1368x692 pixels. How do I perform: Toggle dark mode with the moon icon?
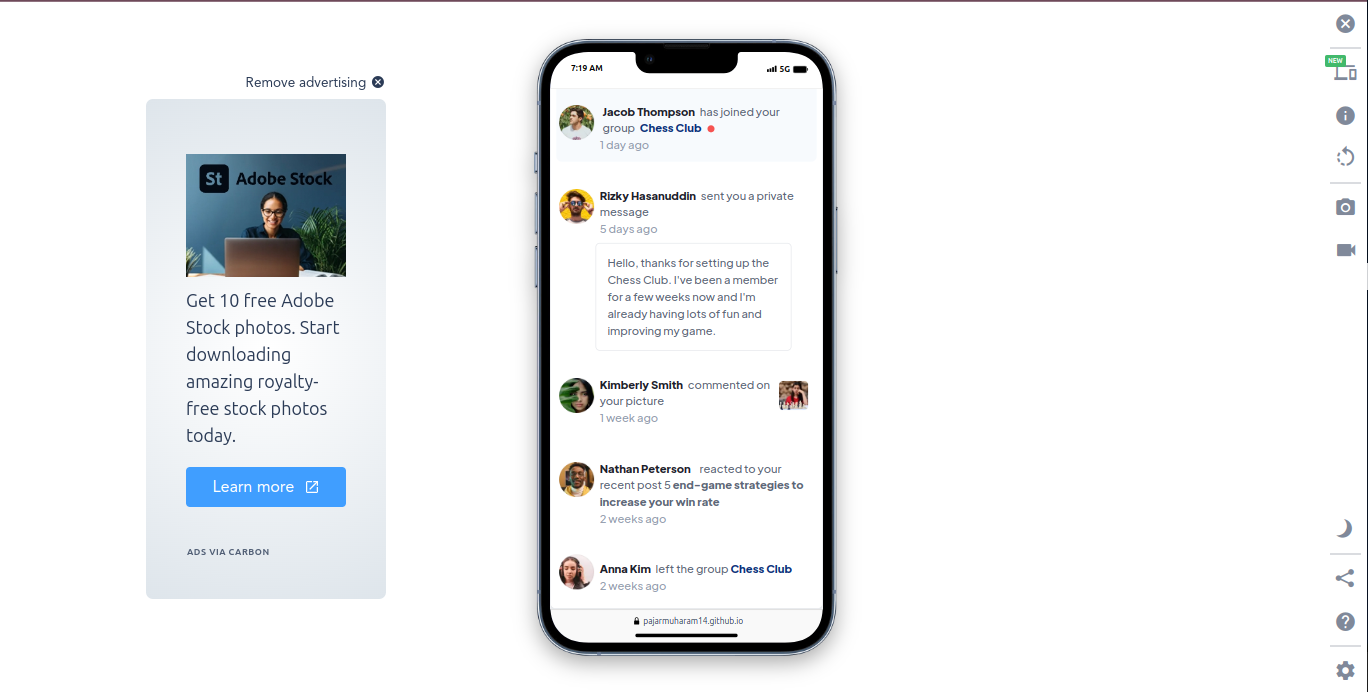pyautogui.click(x=1345, y=528)
